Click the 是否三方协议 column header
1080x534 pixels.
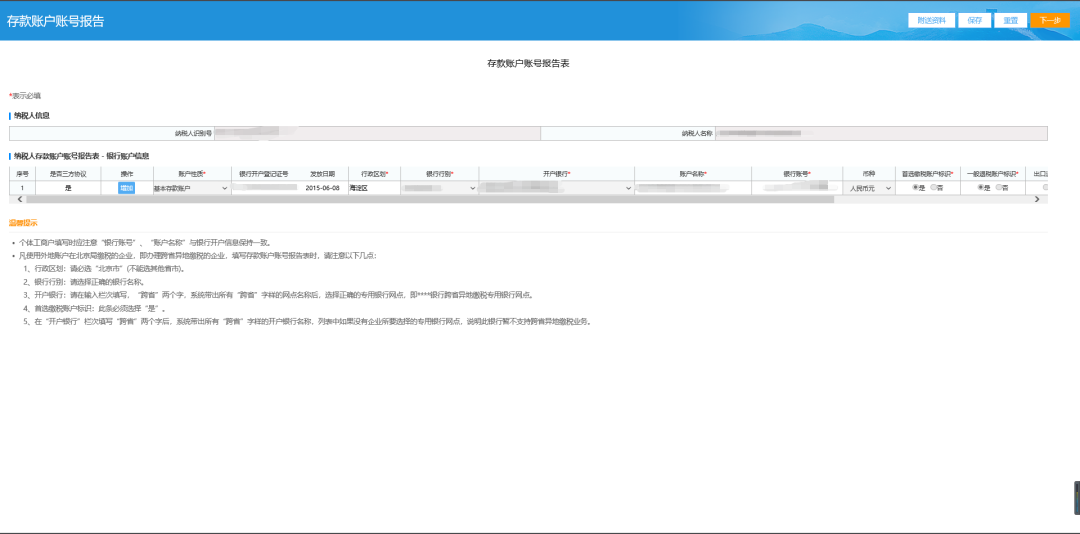(68, 174)
